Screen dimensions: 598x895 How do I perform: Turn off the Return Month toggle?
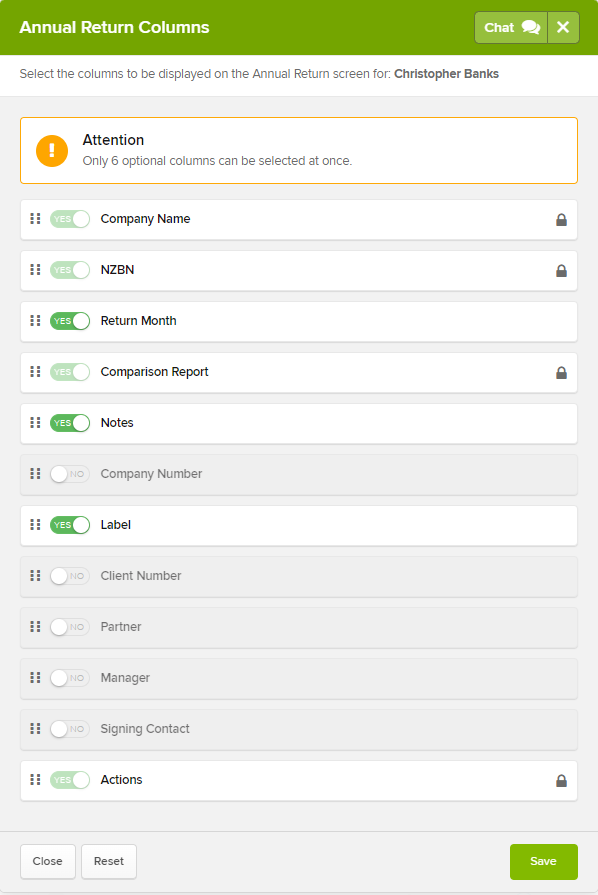pyautogui.click(x=70, y=321)
